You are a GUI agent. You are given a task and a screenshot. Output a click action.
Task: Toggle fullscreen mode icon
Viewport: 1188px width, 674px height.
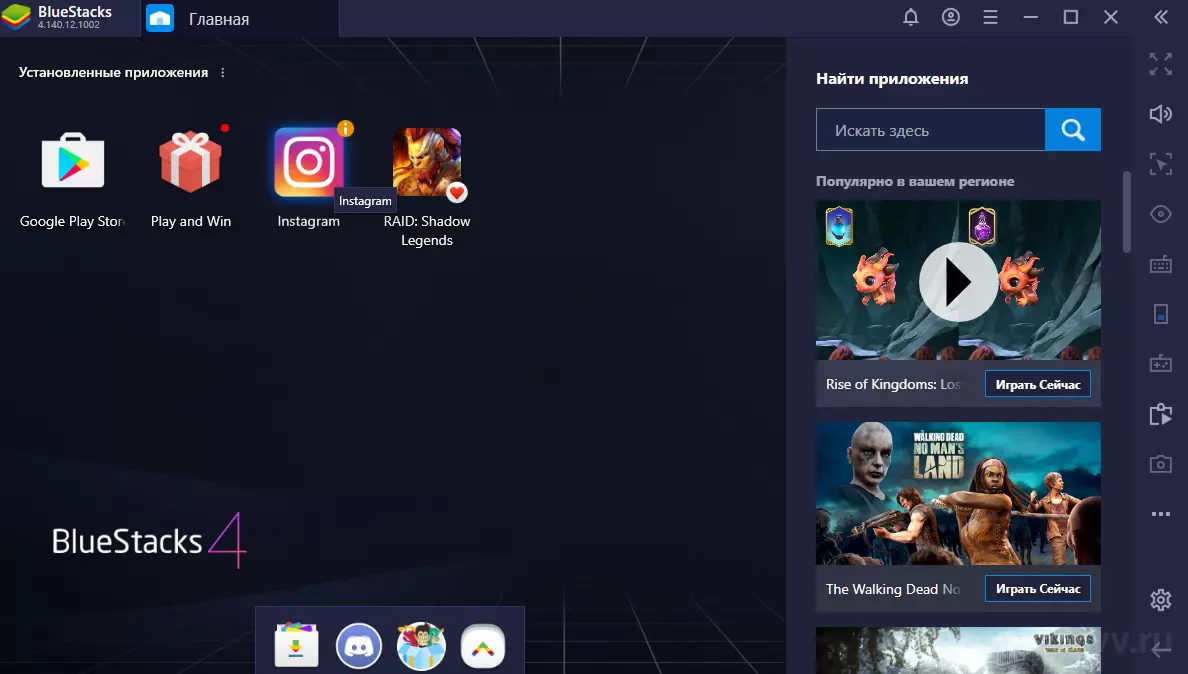[1161, 64]
